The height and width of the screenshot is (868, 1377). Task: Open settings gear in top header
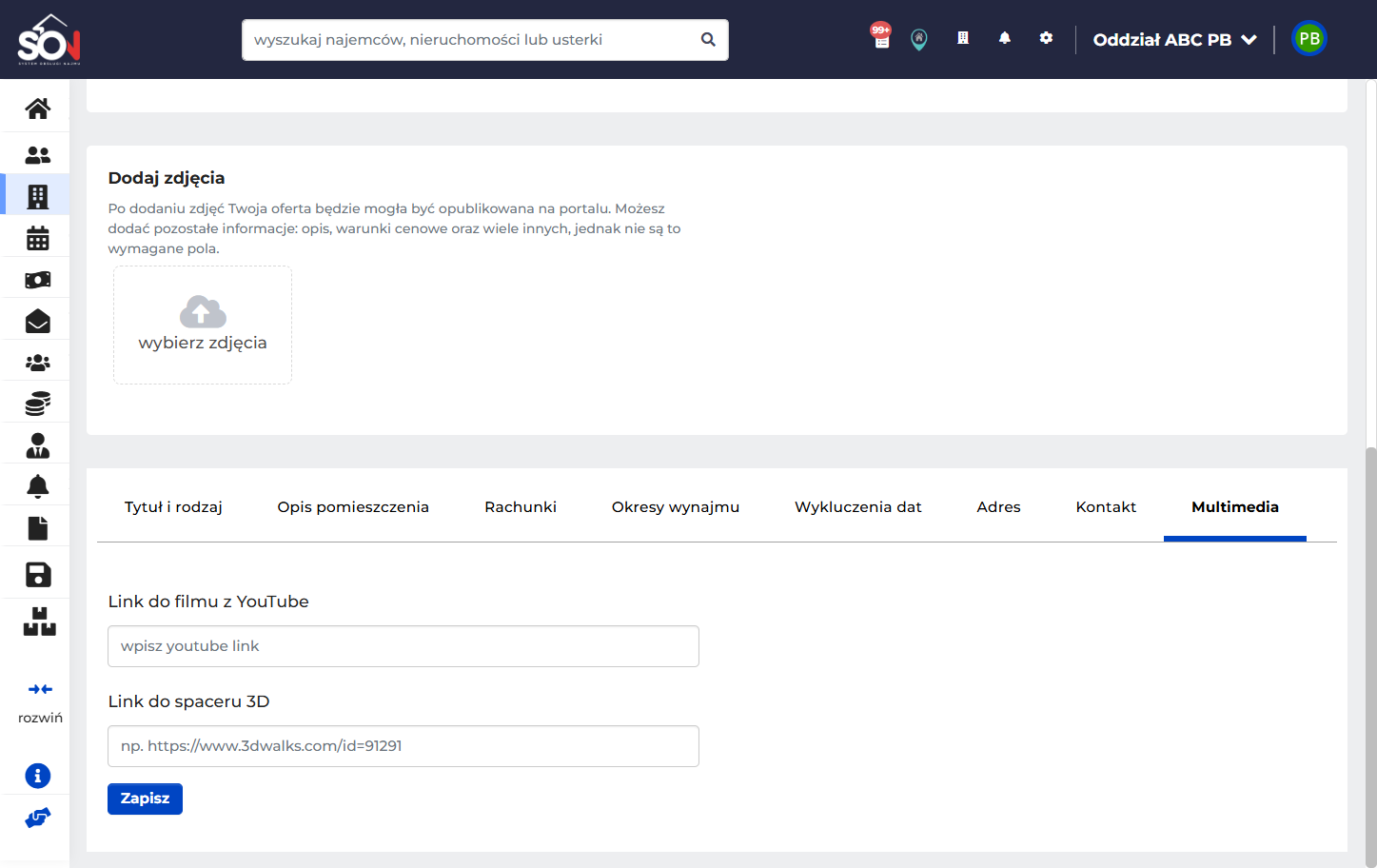(1046, 38)
